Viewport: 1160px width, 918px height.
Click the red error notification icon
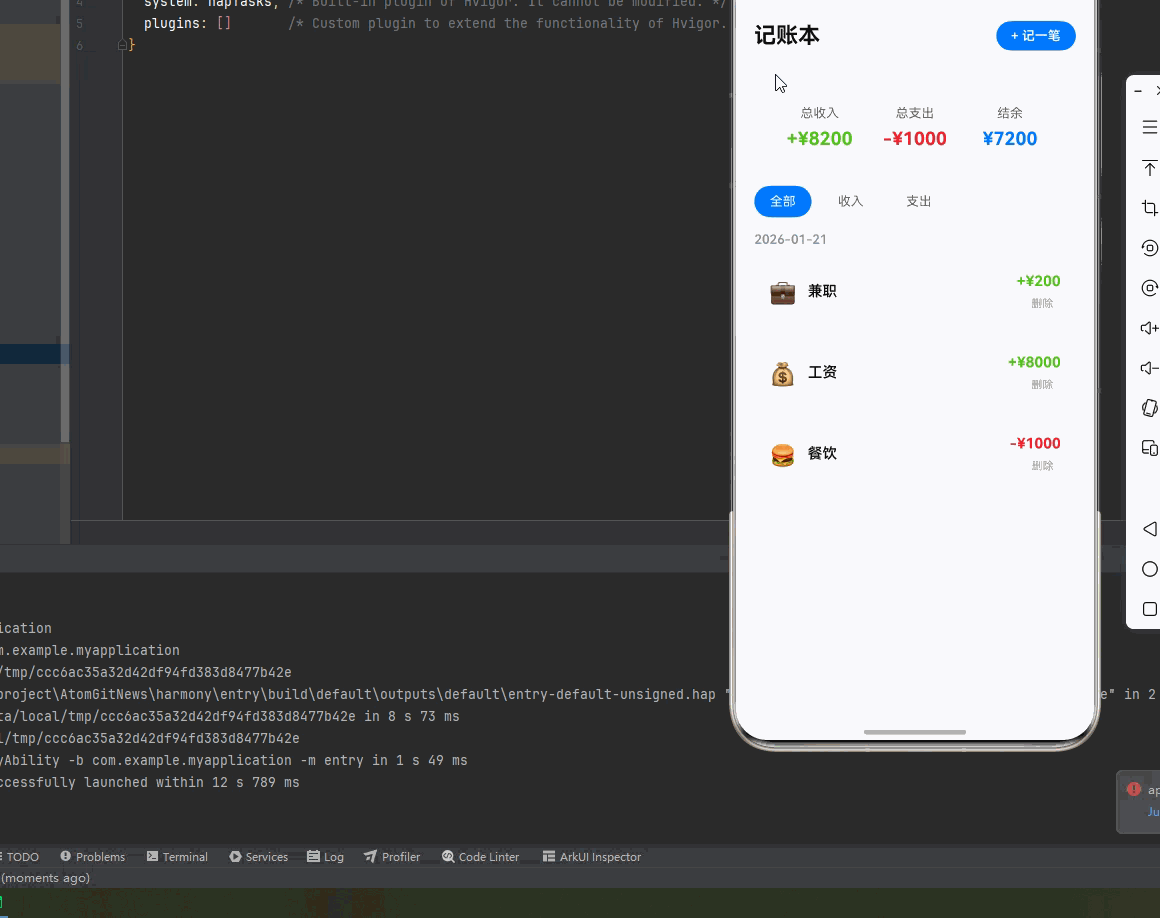pyautogui.click(x=1133, y=789)
